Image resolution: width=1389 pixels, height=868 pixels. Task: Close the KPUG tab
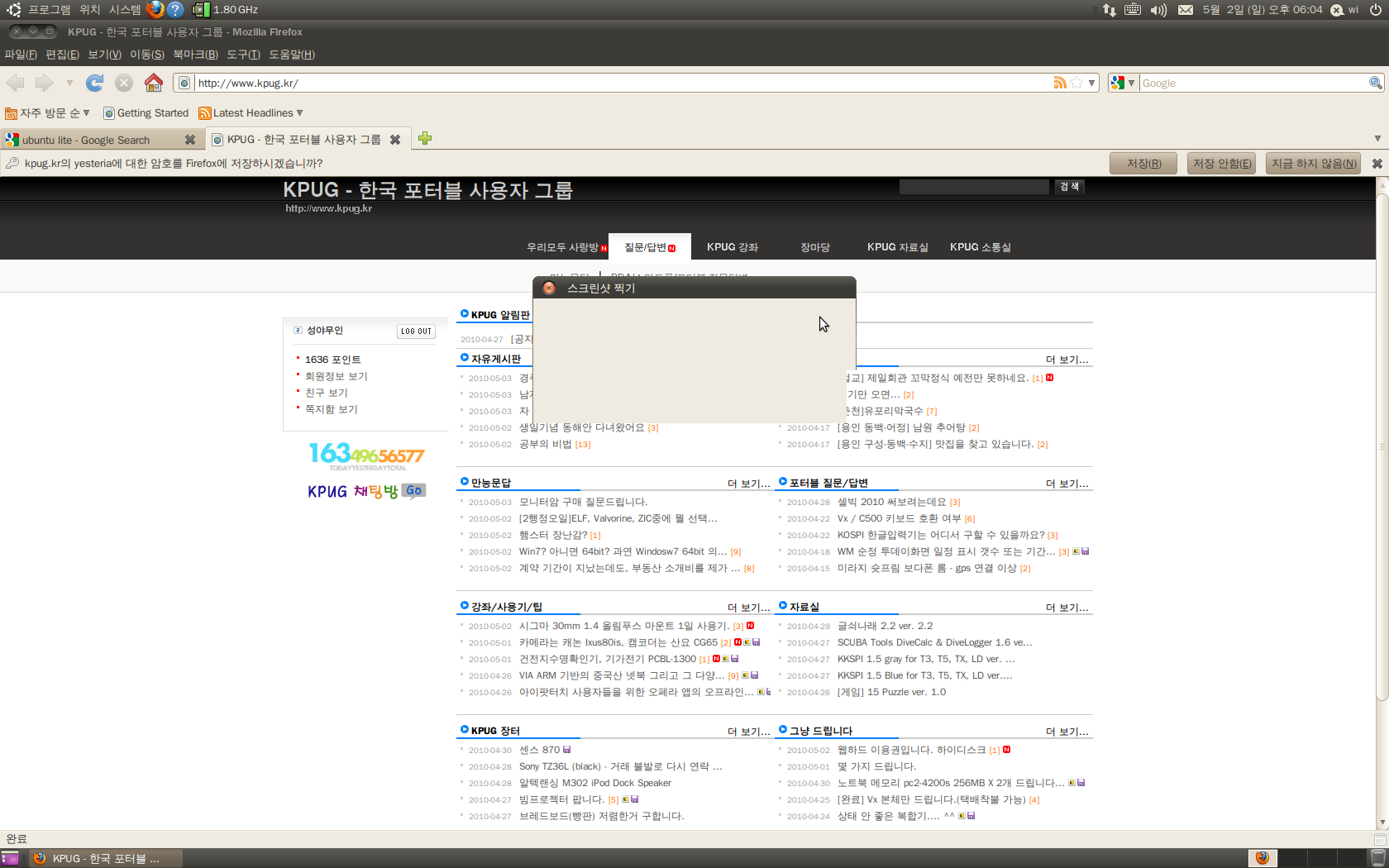395,140
